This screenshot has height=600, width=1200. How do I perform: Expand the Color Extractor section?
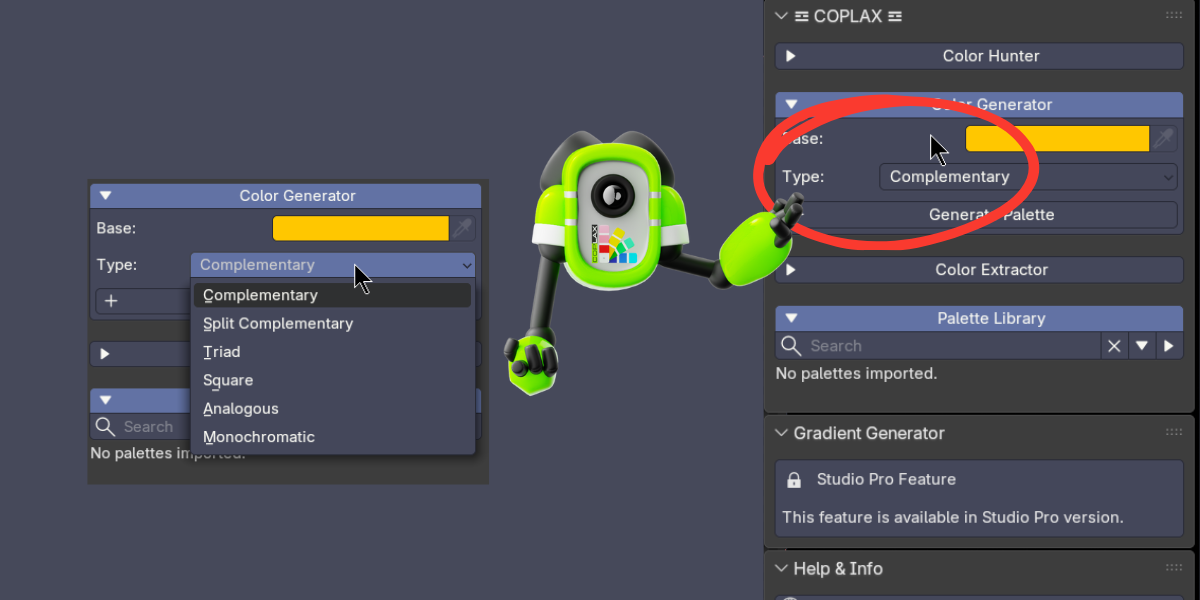(x=790, y=270)
